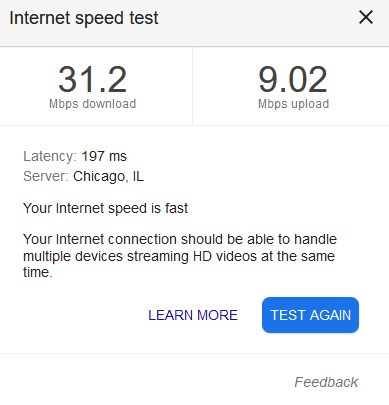Click the paragraph about streaming HD videos
This screenshot has height=405, width=389.
pyautogui.click(x=180, y=256)
